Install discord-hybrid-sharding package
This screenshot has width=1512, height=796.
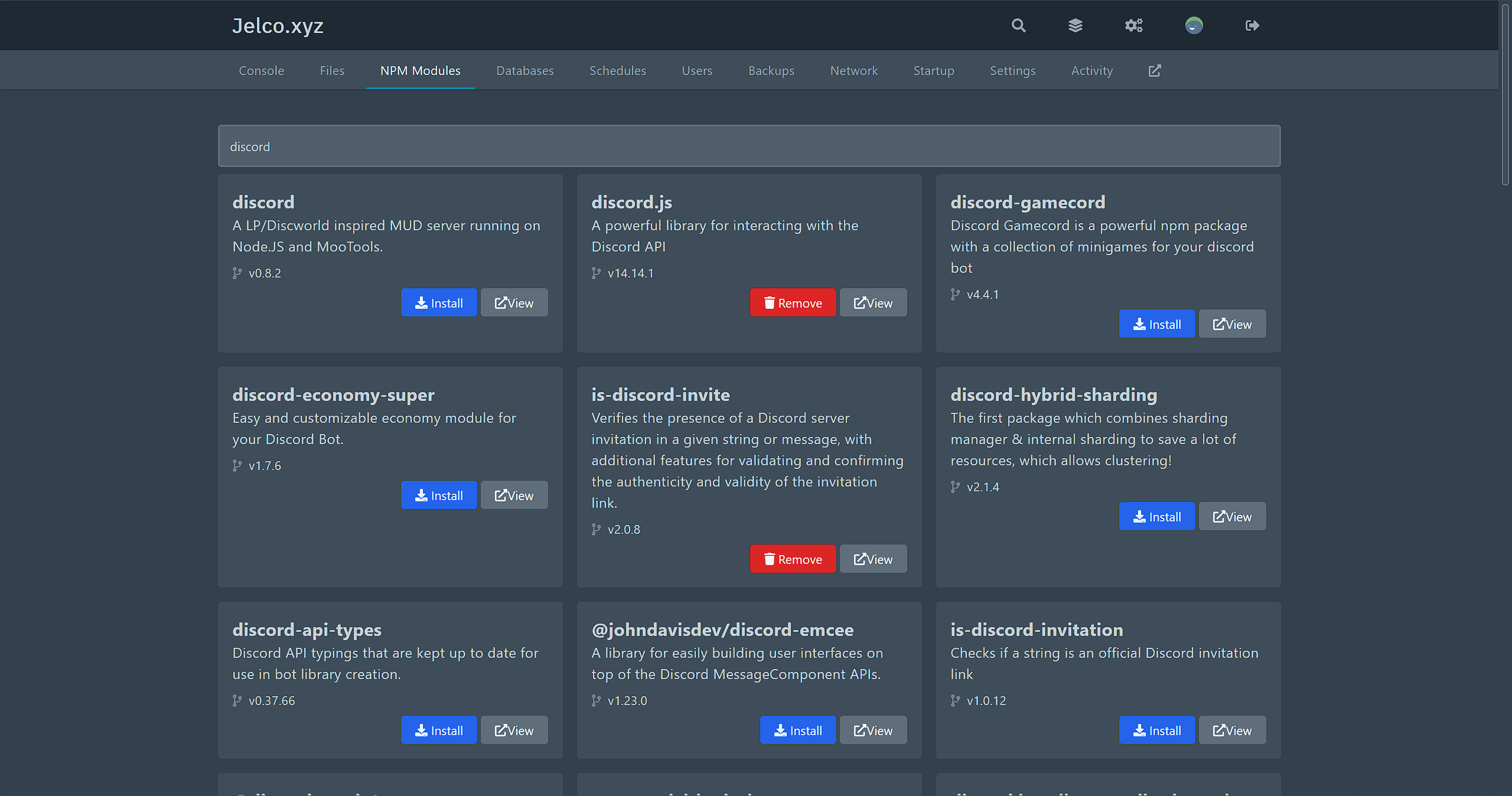[1157, 516]
